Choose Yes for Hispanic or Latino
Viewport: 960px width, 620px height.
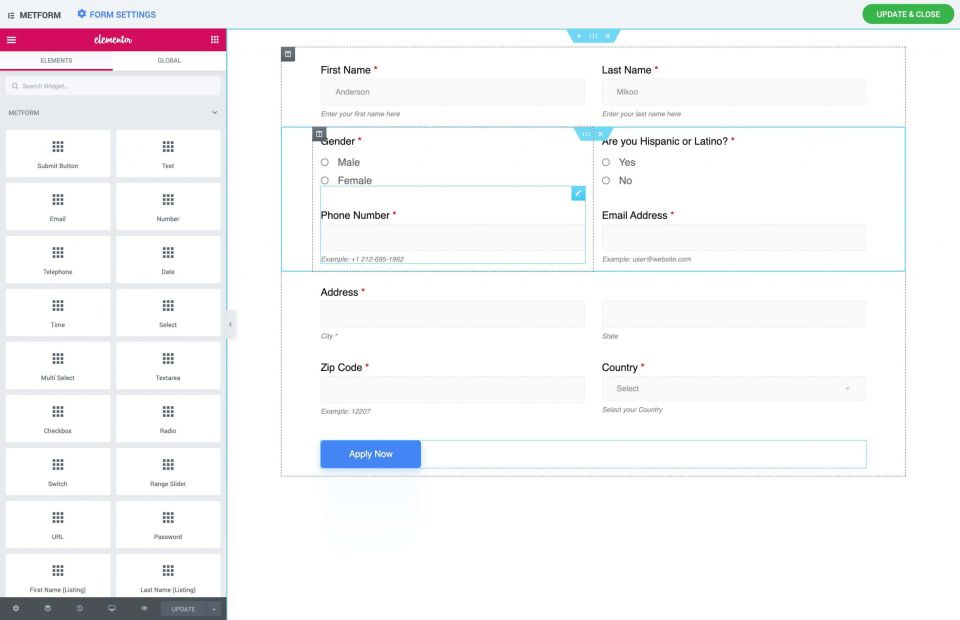(x=607, y=162)
